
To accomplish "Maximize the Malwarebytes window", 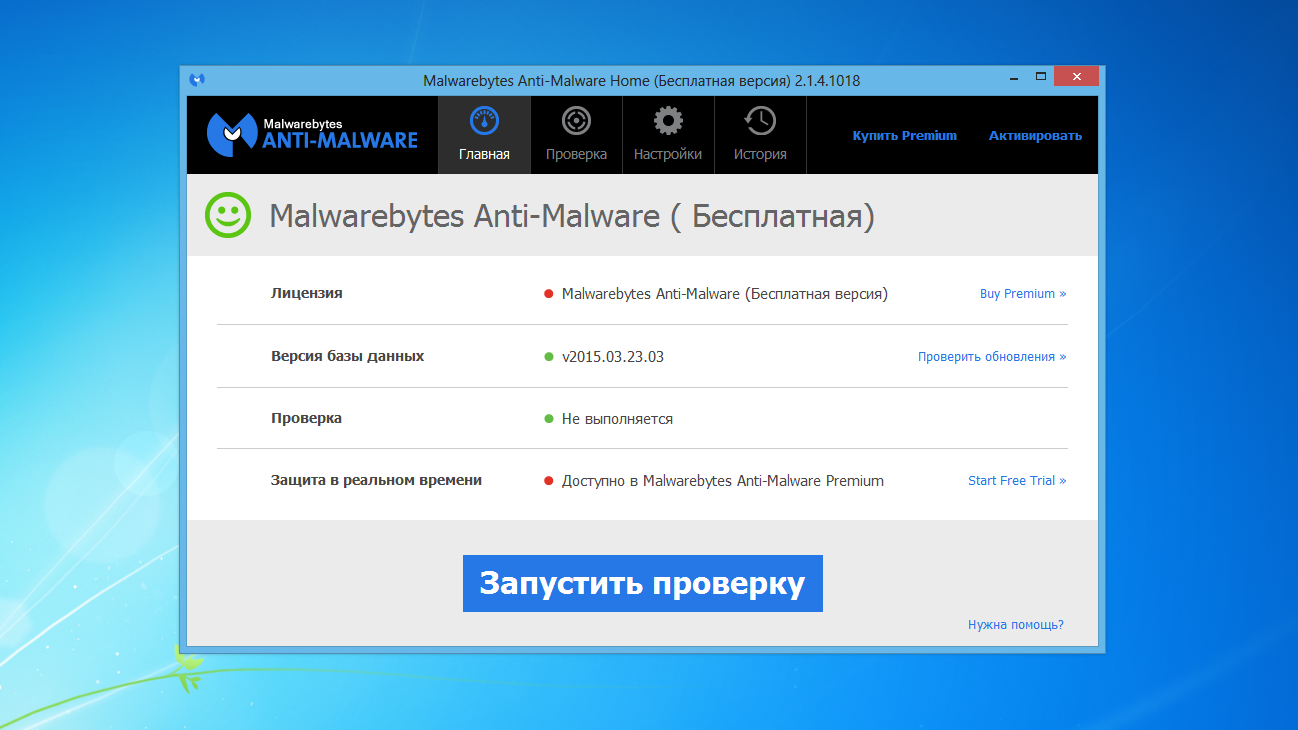I will (1040, 77).
